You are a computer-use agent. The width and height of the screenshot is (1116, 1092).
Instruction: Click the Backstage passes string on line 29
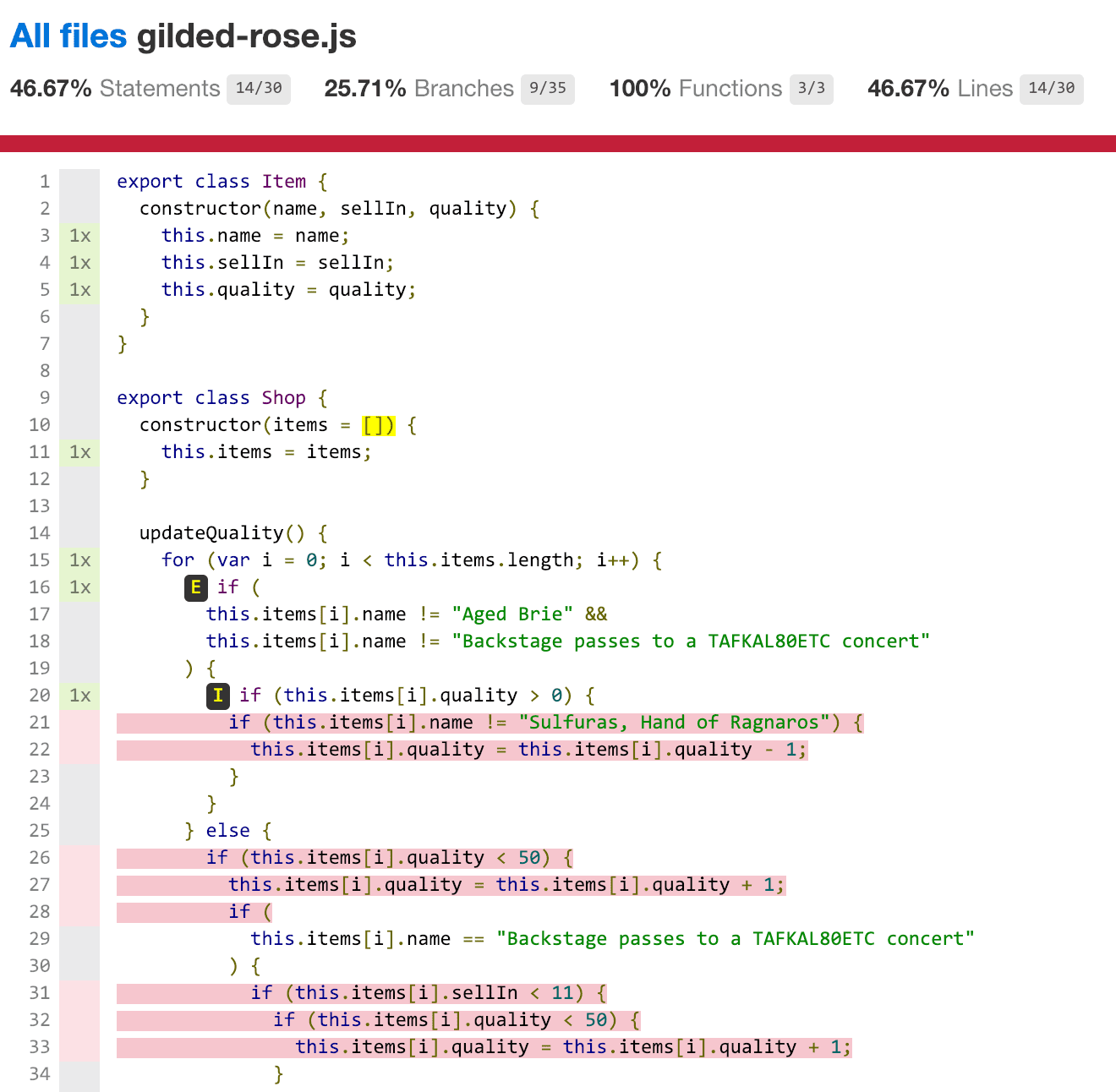tap(736, 938)
